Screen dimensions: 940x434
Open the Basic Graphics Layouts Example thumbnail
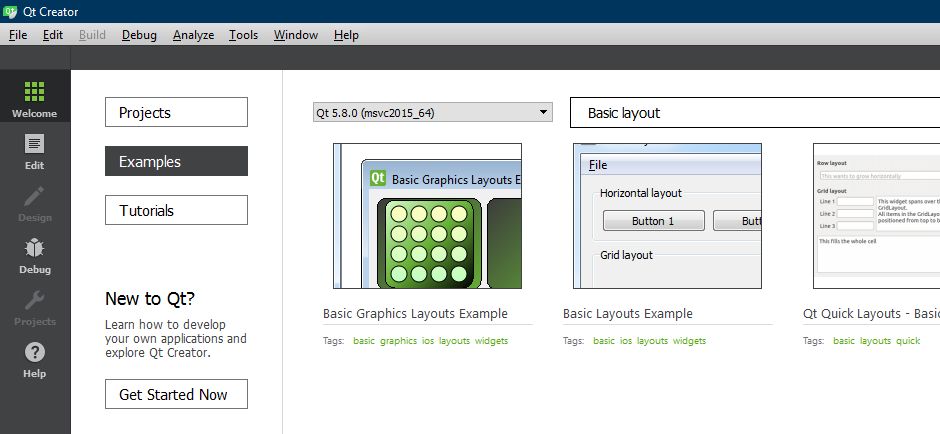[x=427, y=216]
